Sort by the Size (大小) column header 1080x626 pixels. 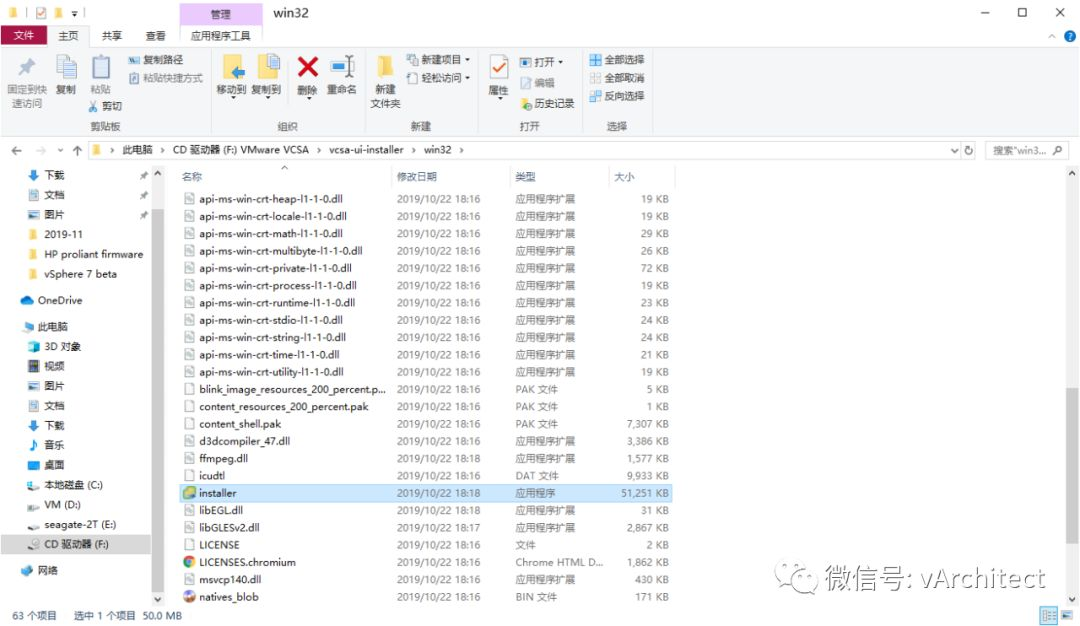(x=641, y=177)
